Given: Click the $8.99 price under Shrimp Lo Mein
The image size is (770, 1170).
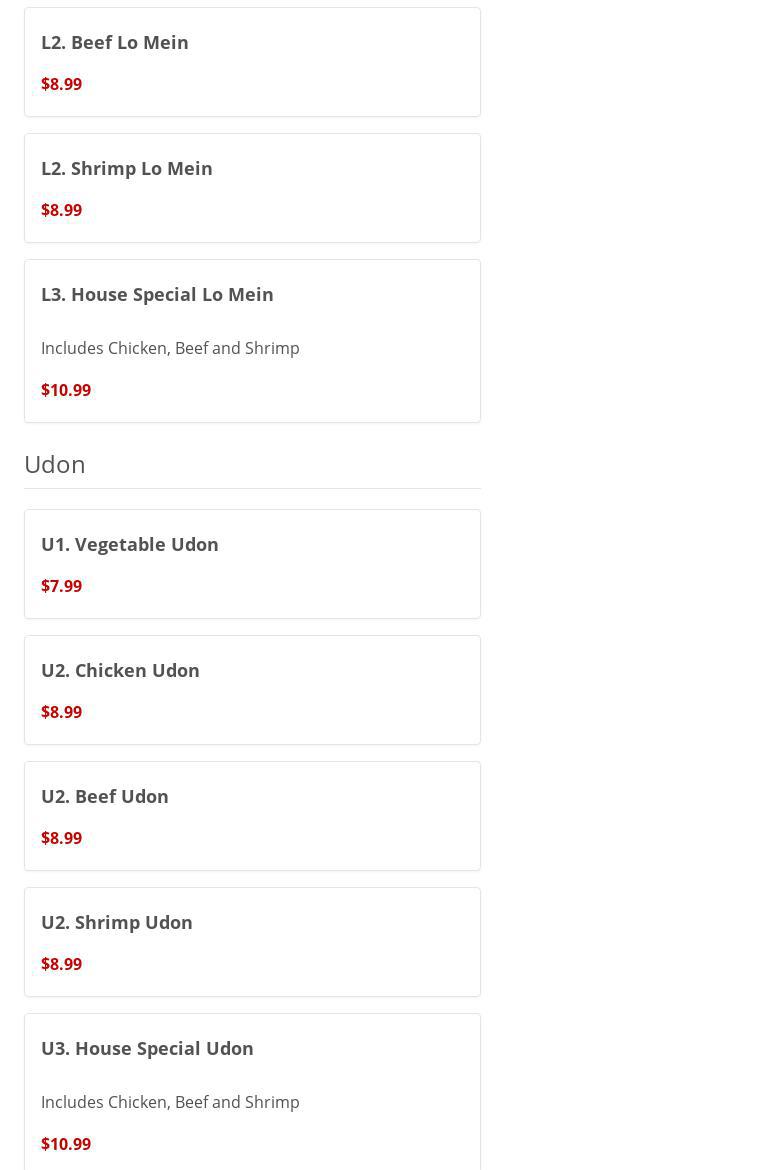Looking at the screenshot, I should (x=62, y=210).
